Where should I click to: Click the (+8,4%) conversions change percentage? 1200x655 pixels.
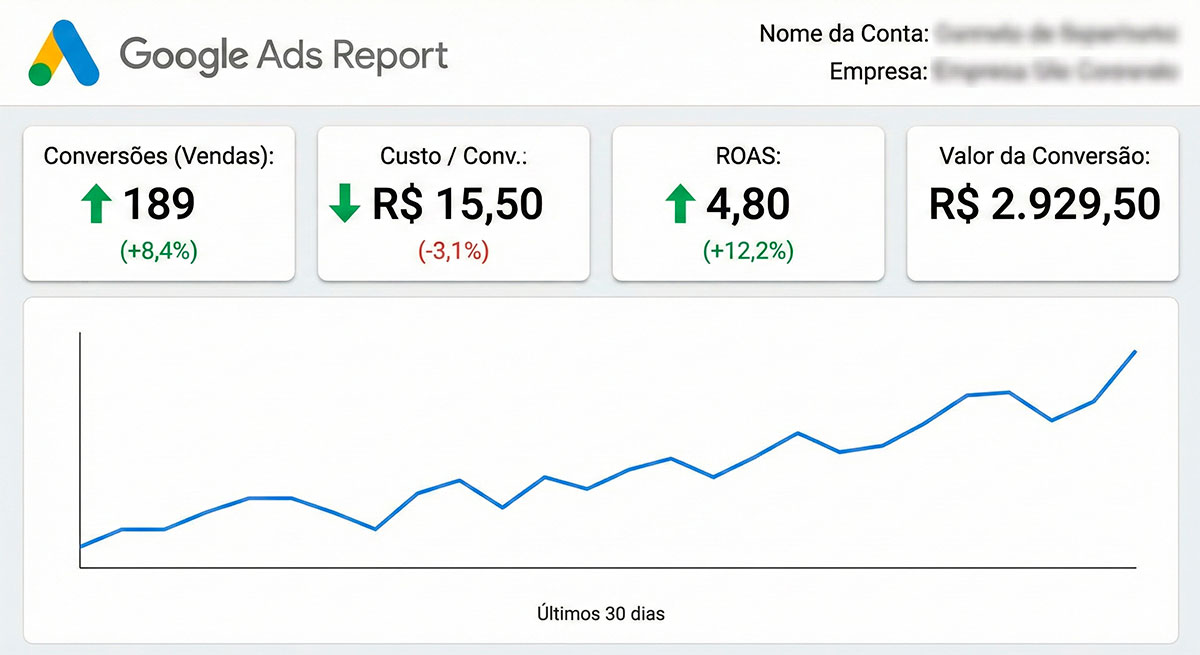[x=159, y=251]
